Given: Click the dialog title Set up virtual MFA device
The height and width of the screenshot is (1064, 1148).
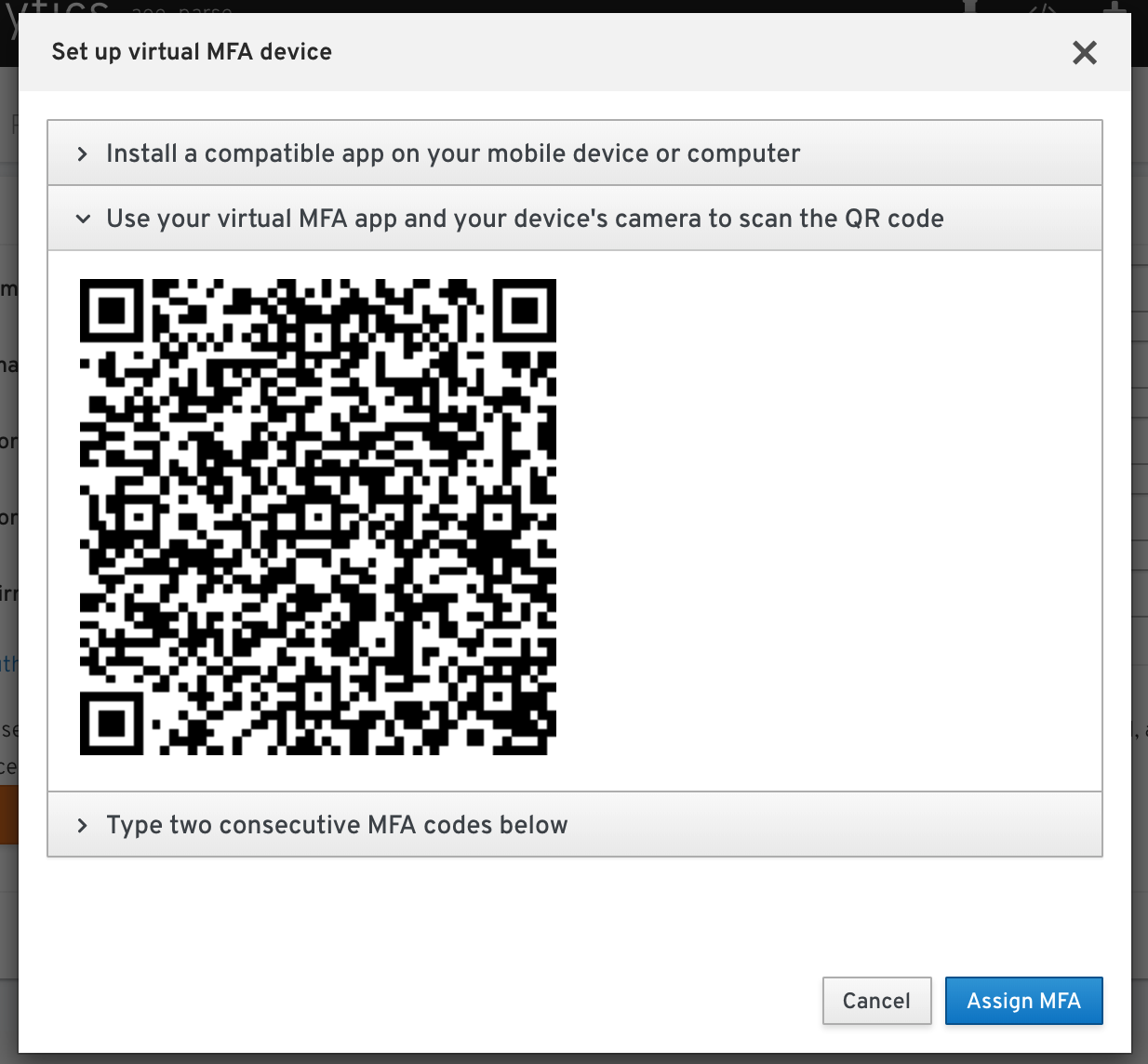Looking at the screenshot, I should tap(192, 52).
